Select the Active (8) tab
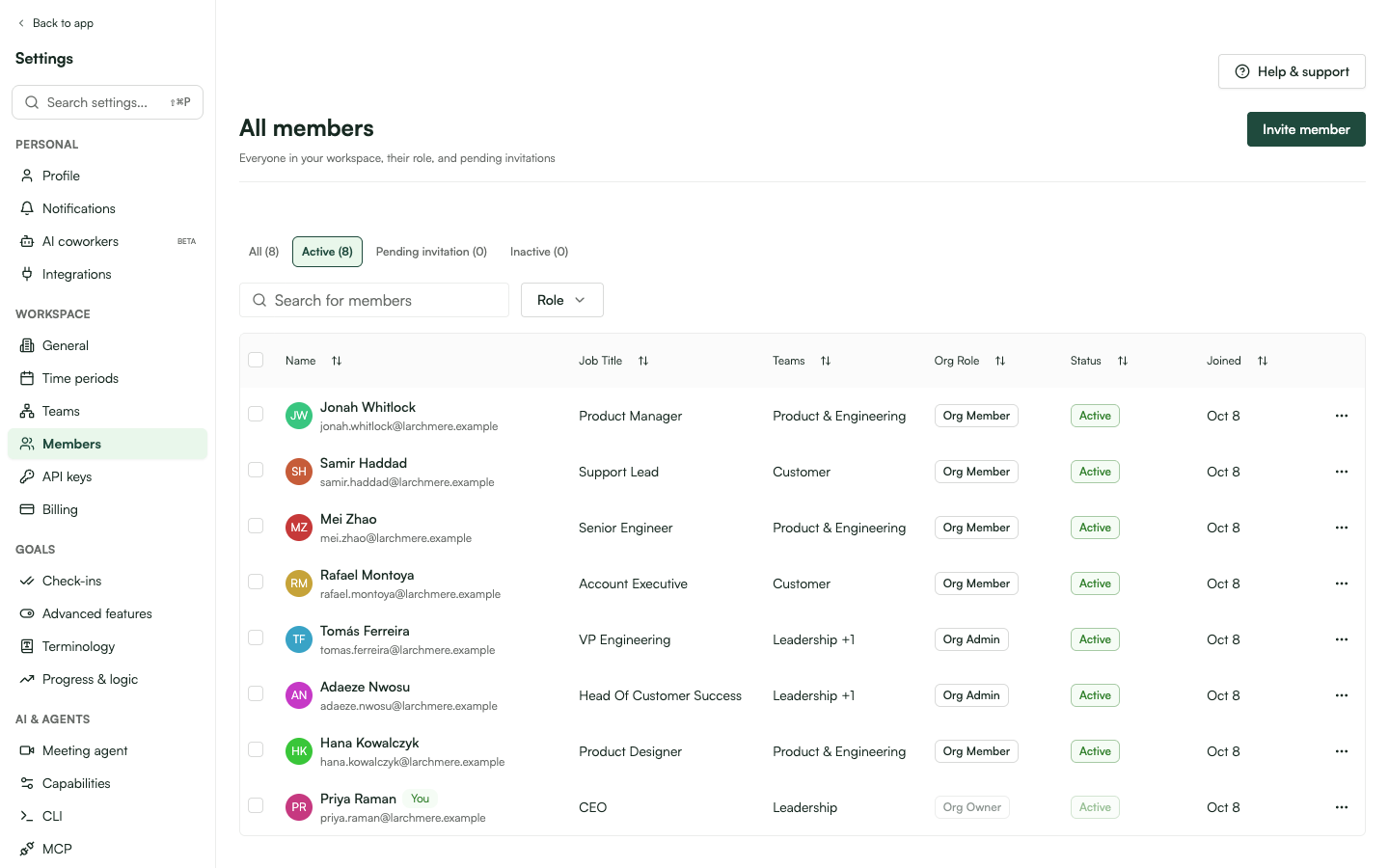This screenshot has height=868, width=1389. [328, 252]
